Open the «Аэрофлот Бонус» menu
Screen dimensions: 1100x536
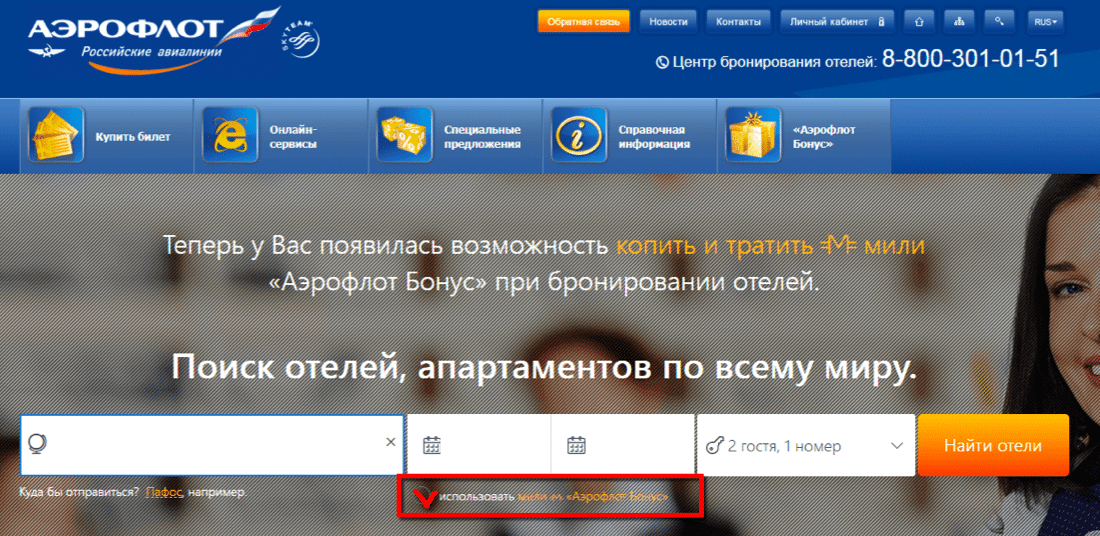(804, 136)
